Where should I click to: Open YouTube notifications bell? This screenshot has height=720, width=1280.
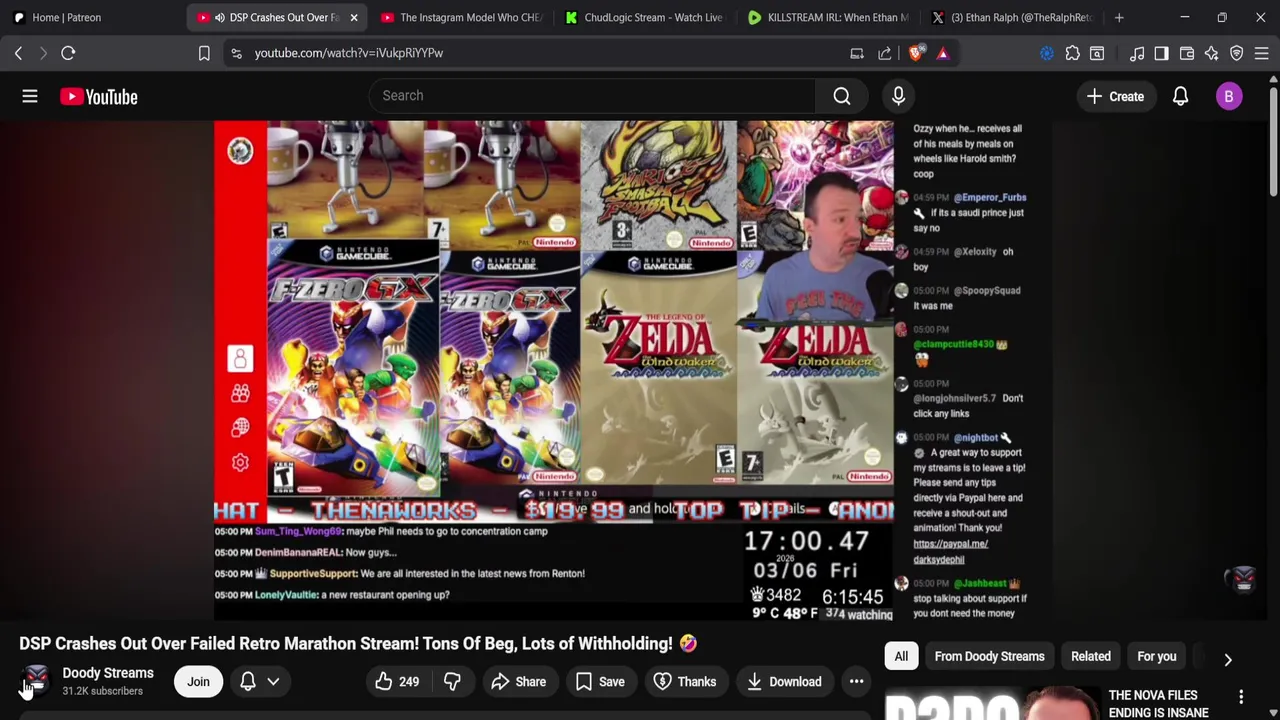coord(1180,96)
